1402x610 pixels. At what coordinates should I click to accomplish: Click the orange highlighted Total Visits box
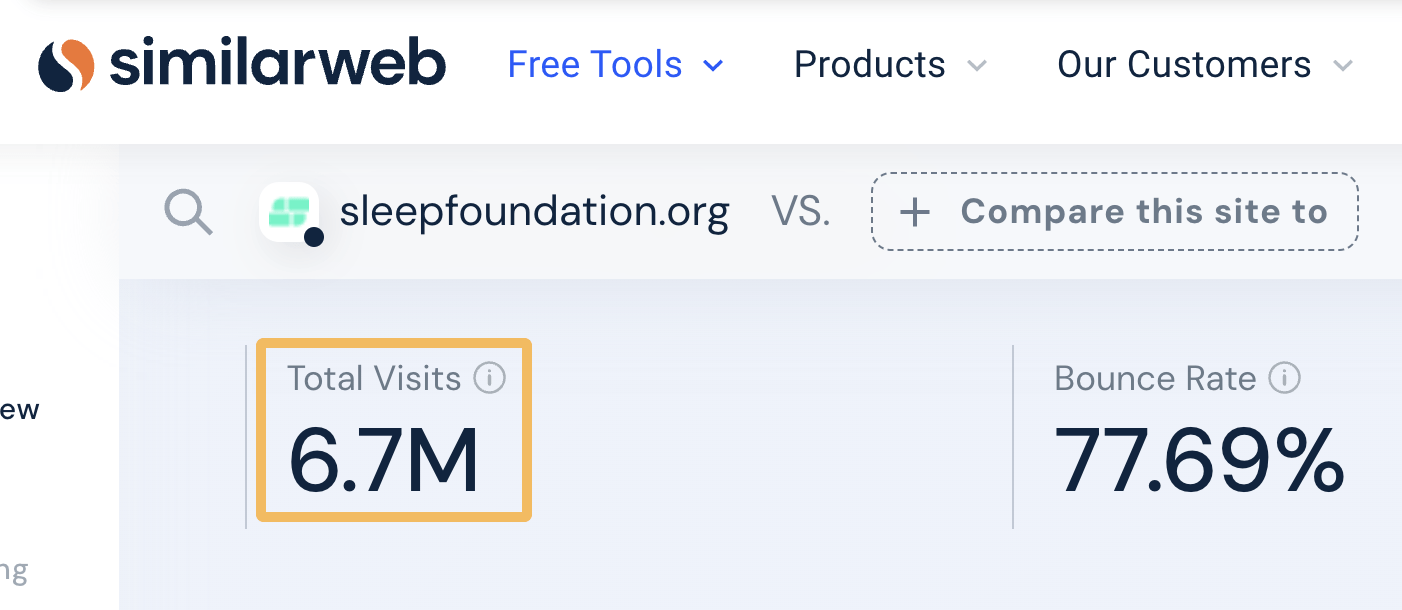(393, 430)
